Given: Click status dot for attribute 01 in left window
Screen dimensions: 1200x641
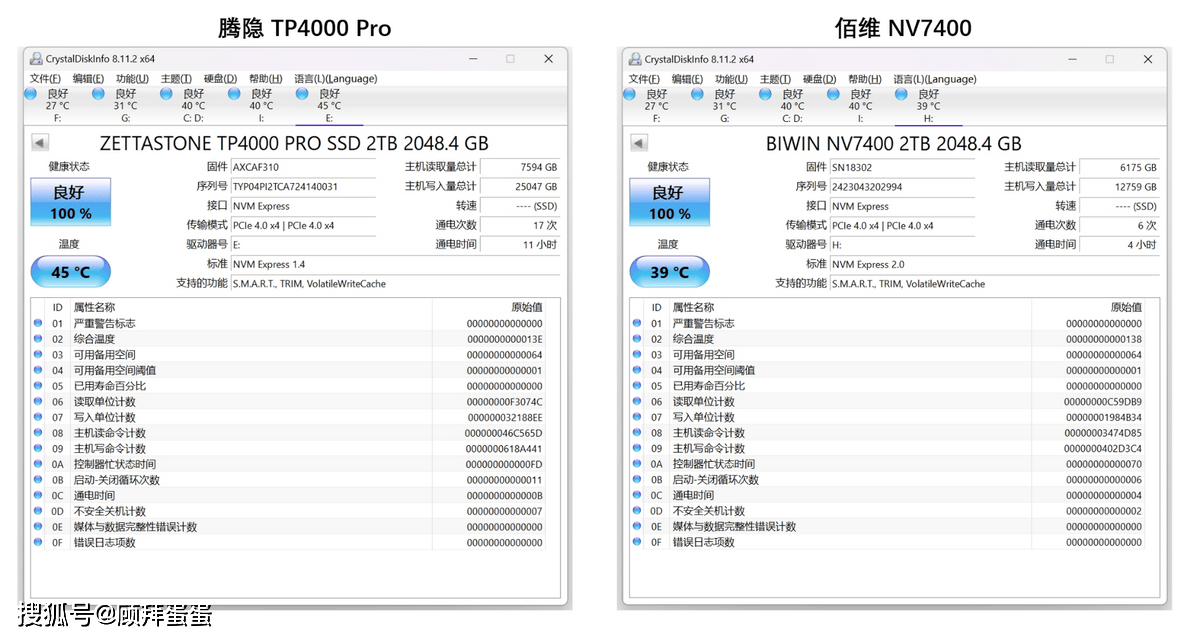Looking at the screenshot, I should coord(39,323).
